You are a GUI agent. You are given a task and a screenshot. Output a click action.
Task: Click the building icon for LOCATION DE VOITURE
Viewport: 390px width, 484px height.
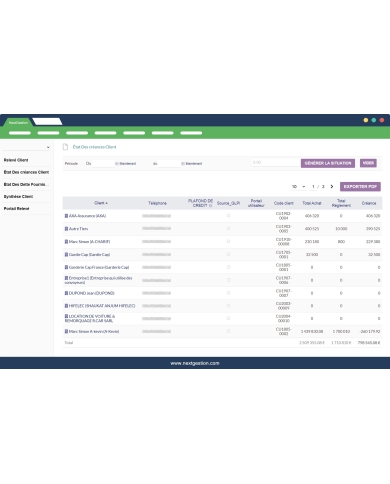66,316
